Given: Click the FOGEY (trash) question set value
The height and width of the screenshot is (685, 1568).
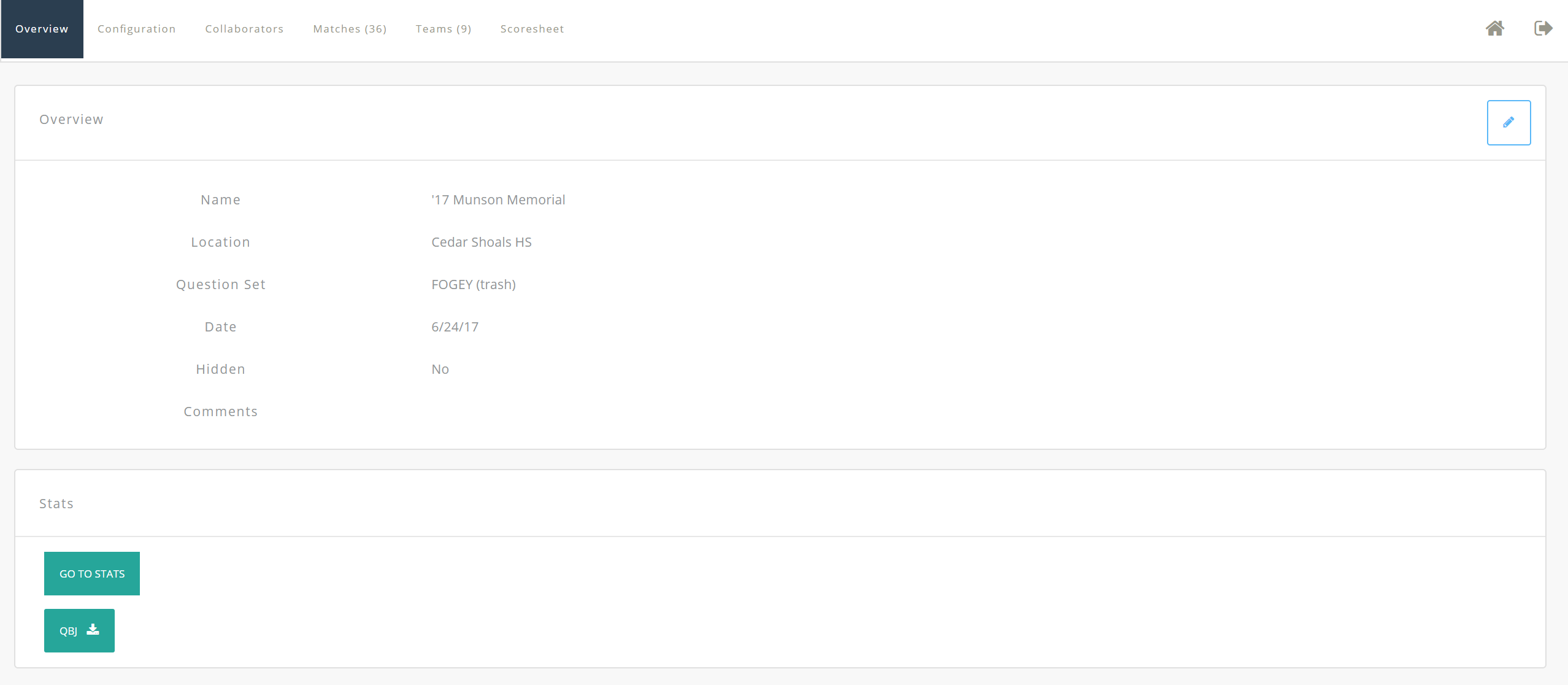Looking at the screenshot, I should [474, 285].
